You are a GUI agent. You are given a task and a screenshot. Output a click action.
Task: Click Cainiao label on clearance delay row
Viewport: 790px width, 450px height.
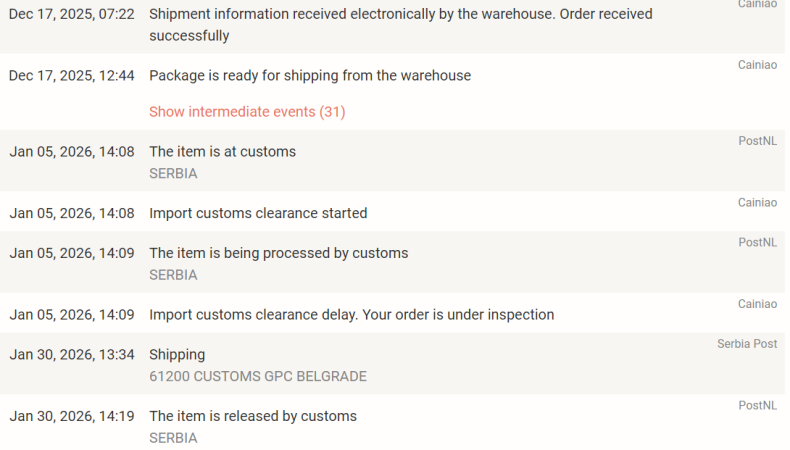(x=757, y=304)
